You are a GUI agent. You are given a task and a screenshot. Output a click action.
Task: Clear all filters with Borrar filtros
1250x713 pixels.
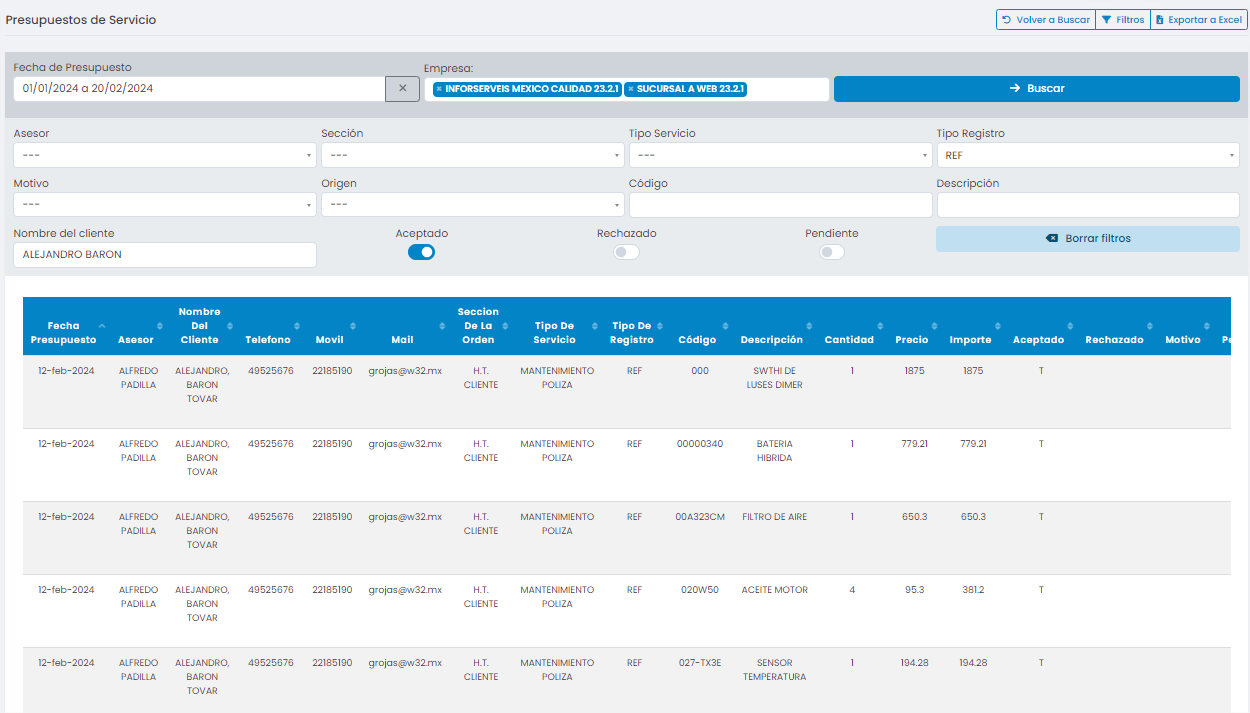1088,239
